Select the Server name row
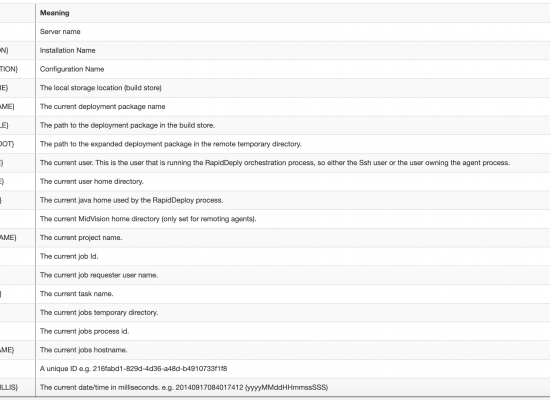Viewport: 550px width, 400px height. point(275,32)
